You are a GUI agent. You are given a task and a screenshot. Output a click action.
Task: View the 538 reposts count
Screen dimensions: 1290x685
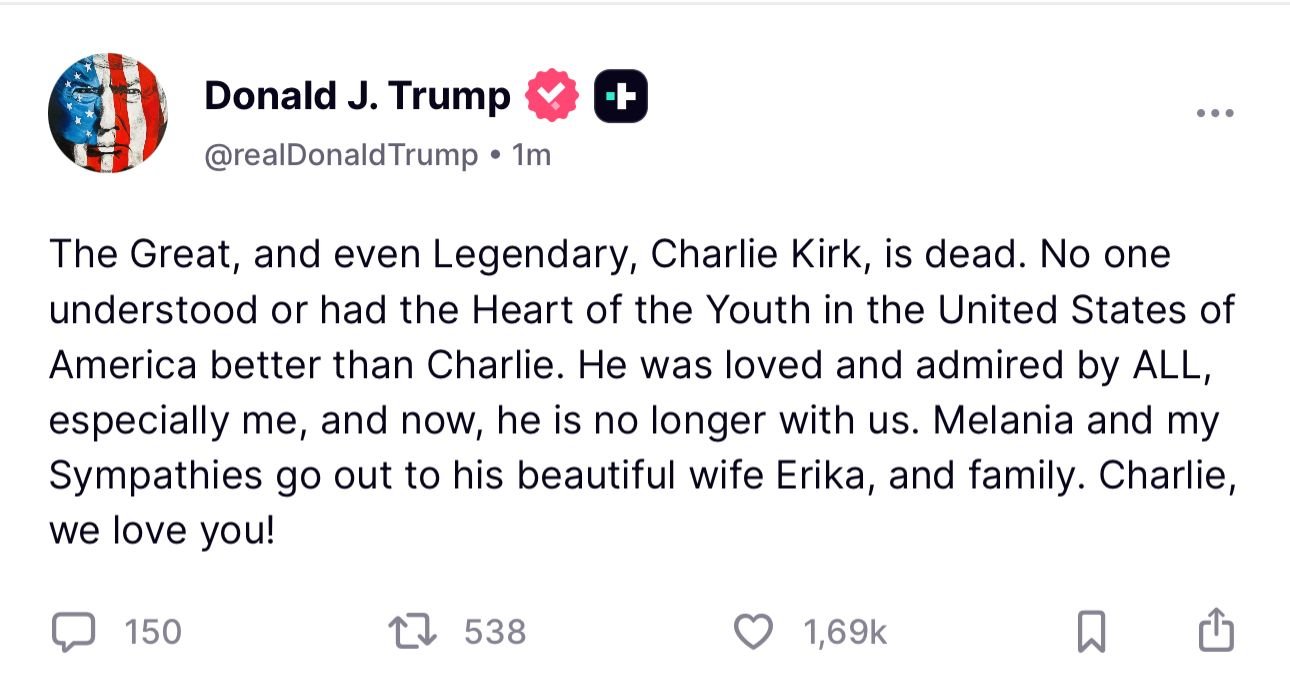[495, 632]
